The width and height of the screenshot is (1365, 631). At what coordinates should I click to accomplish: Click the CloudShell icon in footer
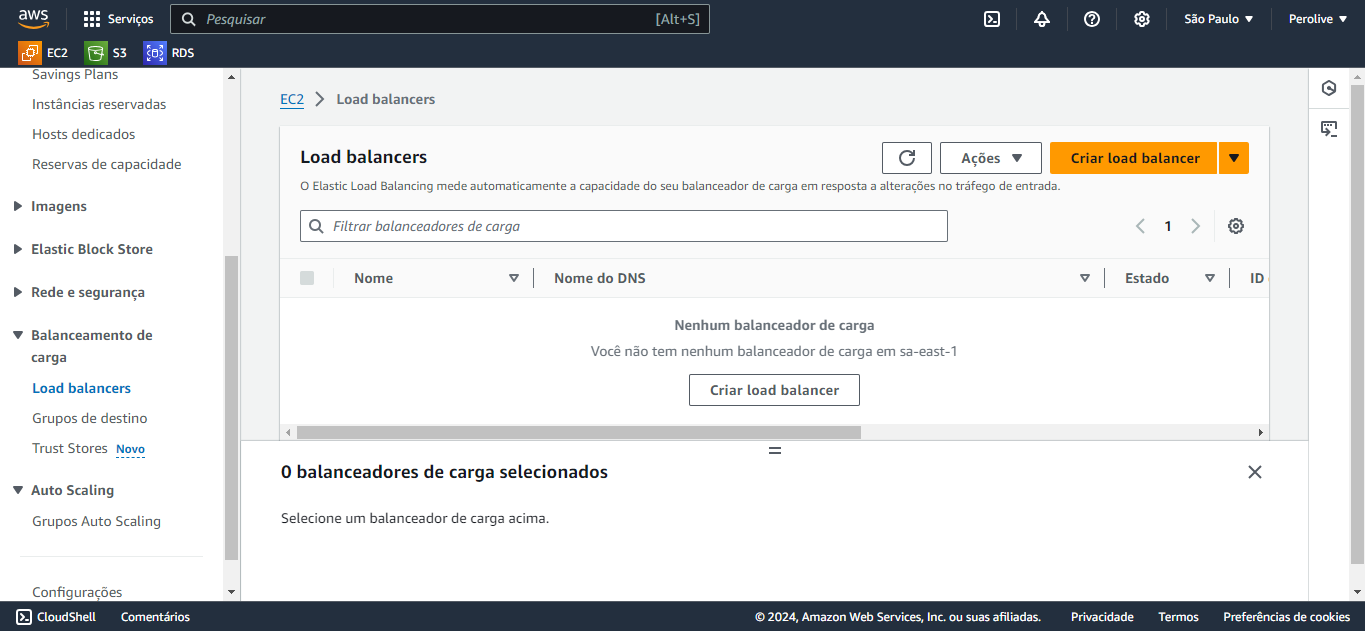(x=24, y=617)
